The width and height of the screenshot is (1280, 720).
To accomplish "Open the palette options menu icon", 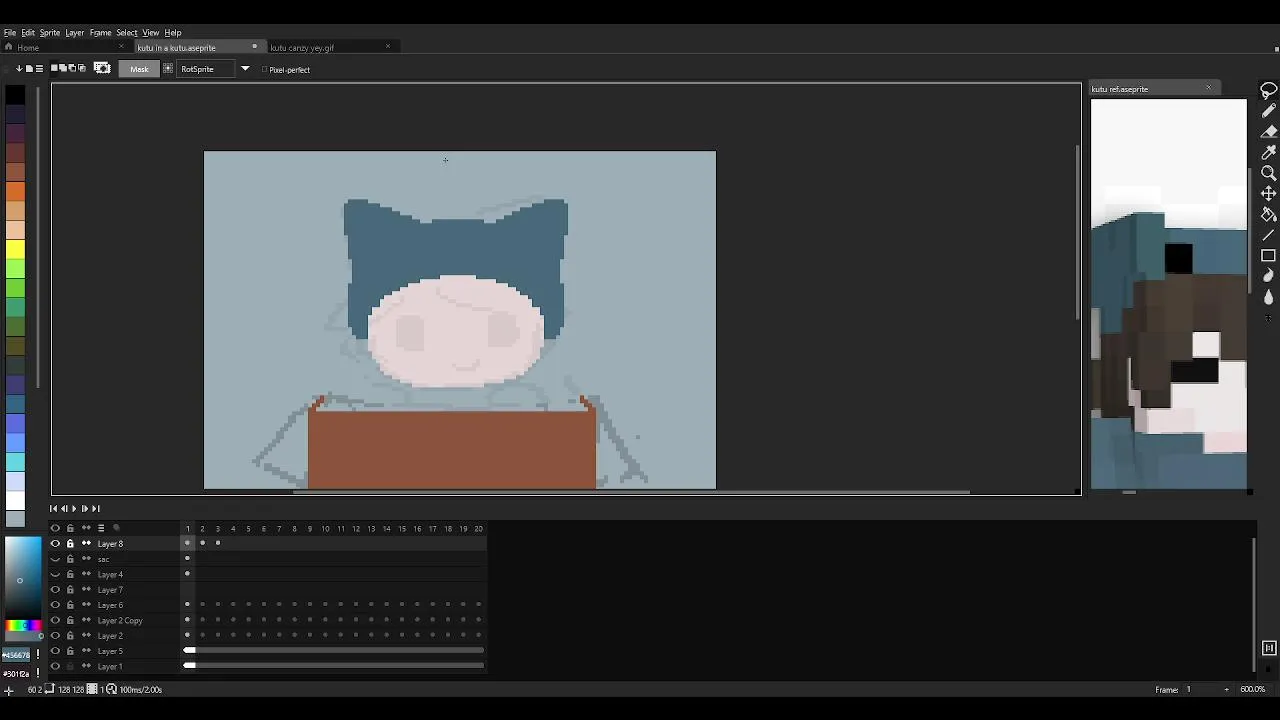I will [39, 69].
